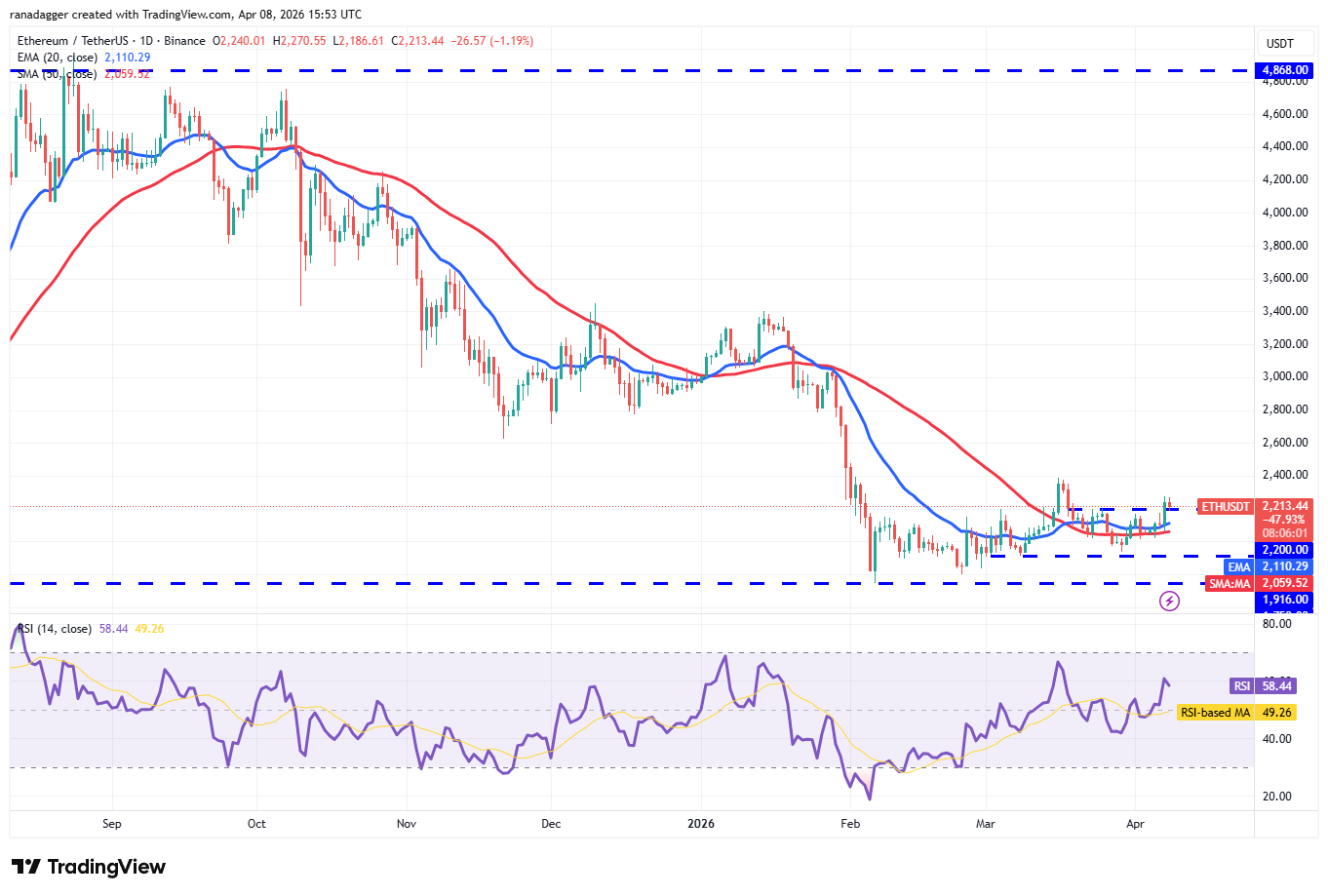Toggle the RSI (14, close) indicator legend

(54, 629)
